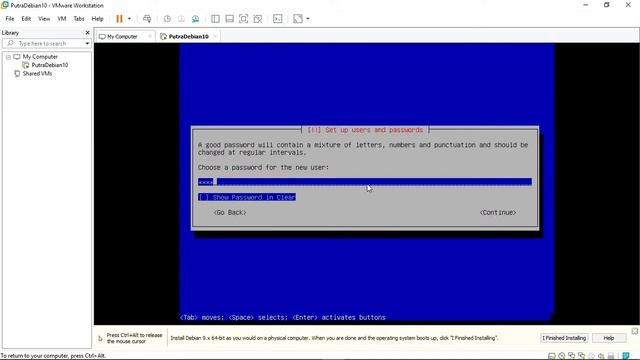Open the View menu
Screen dimensions: 640x360
tap(44, 19)
